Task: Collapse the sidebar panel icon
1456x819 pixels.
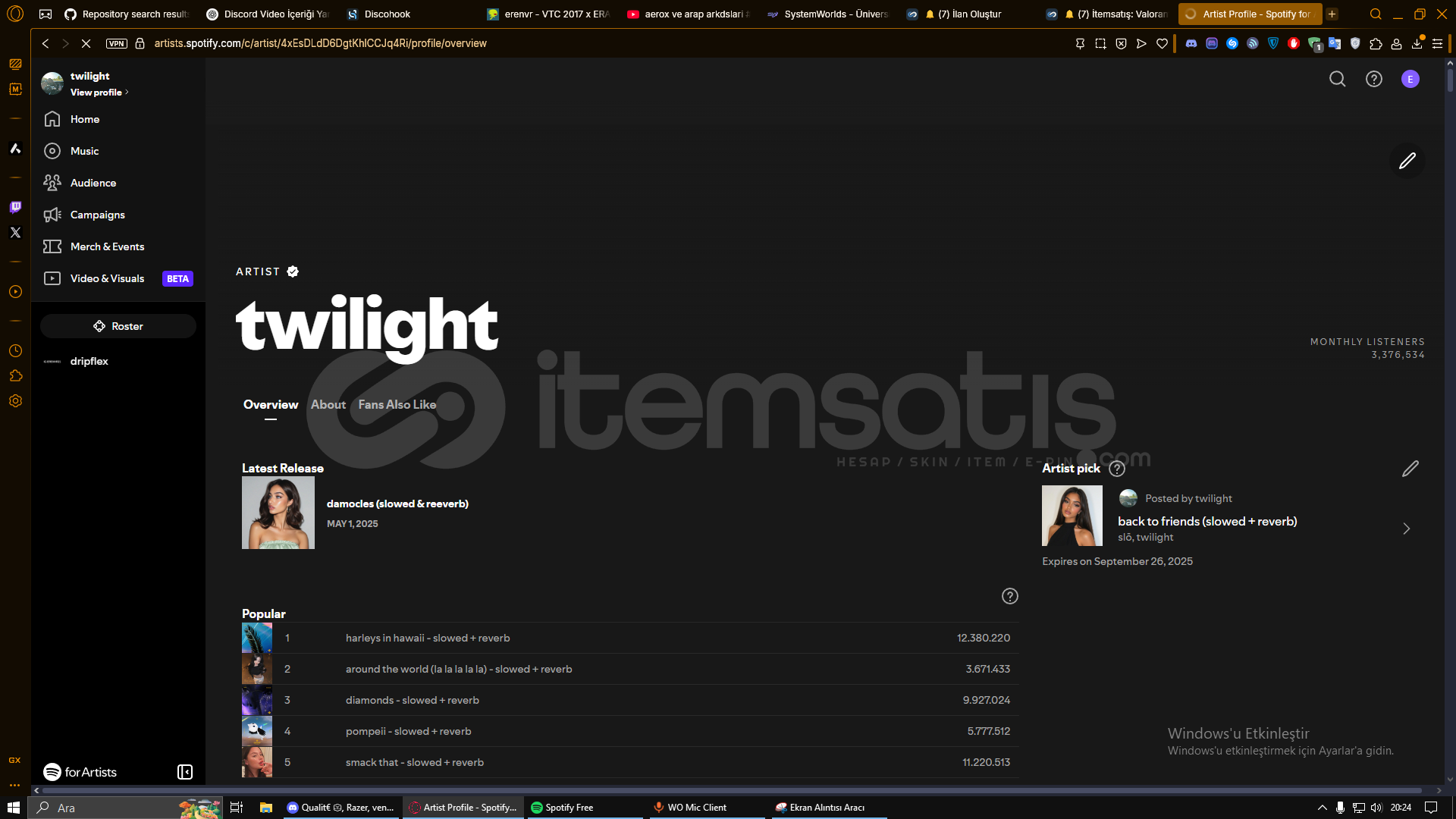Action: [185, 772]
